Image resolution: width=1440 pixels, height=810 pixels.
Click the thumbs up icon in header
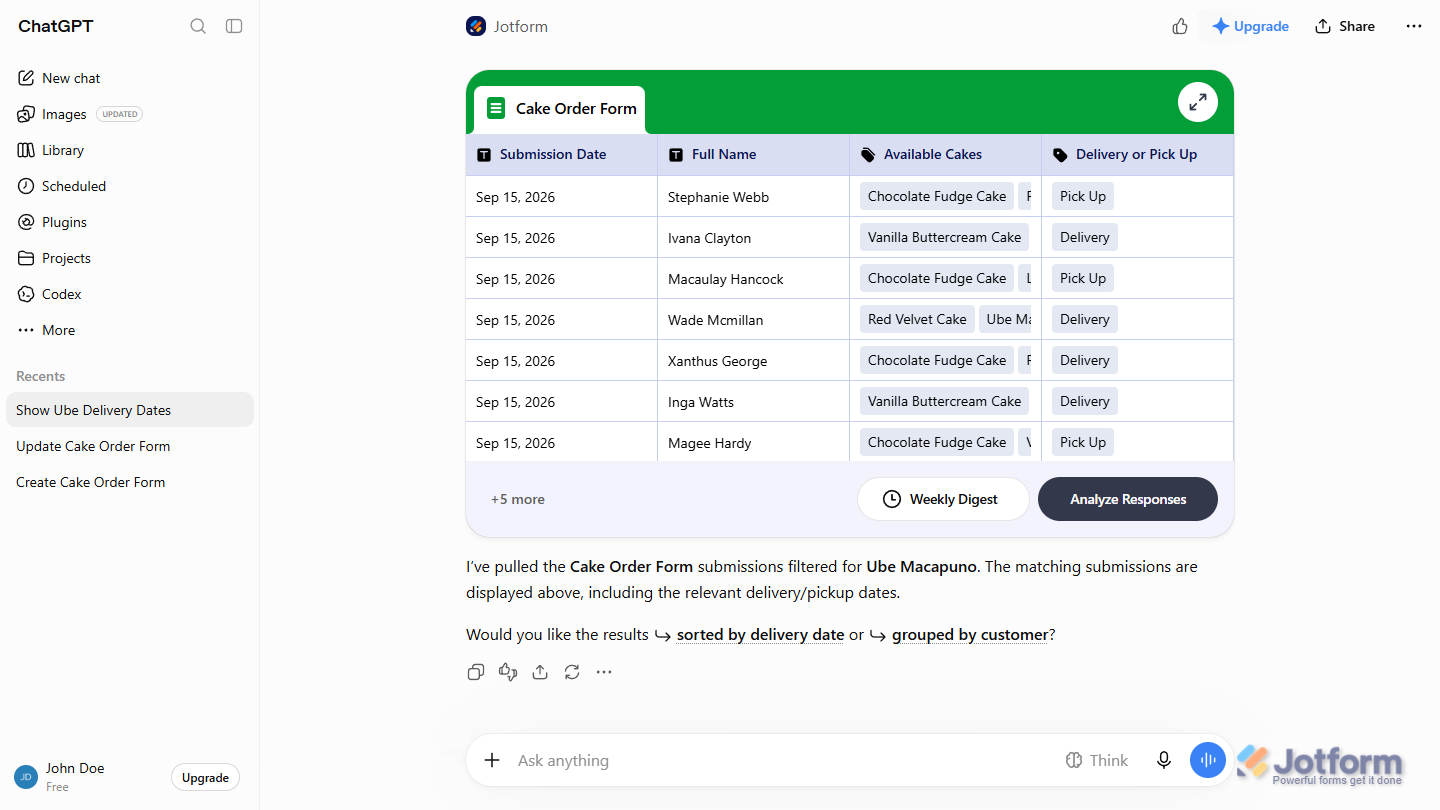pyautogui.click(x=1180, y=26)
